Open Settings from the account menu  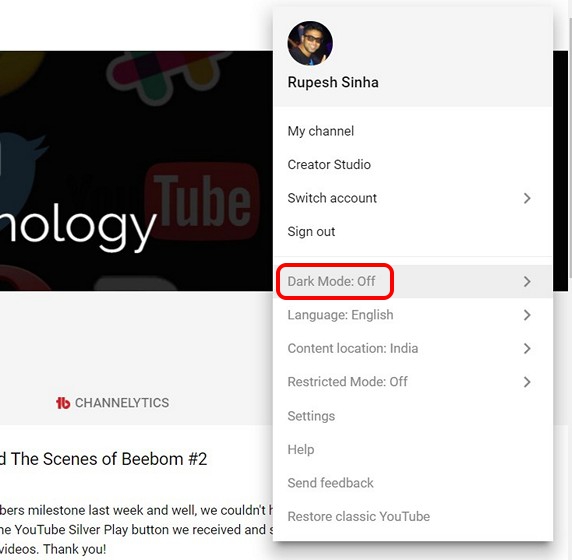point(413,416)
